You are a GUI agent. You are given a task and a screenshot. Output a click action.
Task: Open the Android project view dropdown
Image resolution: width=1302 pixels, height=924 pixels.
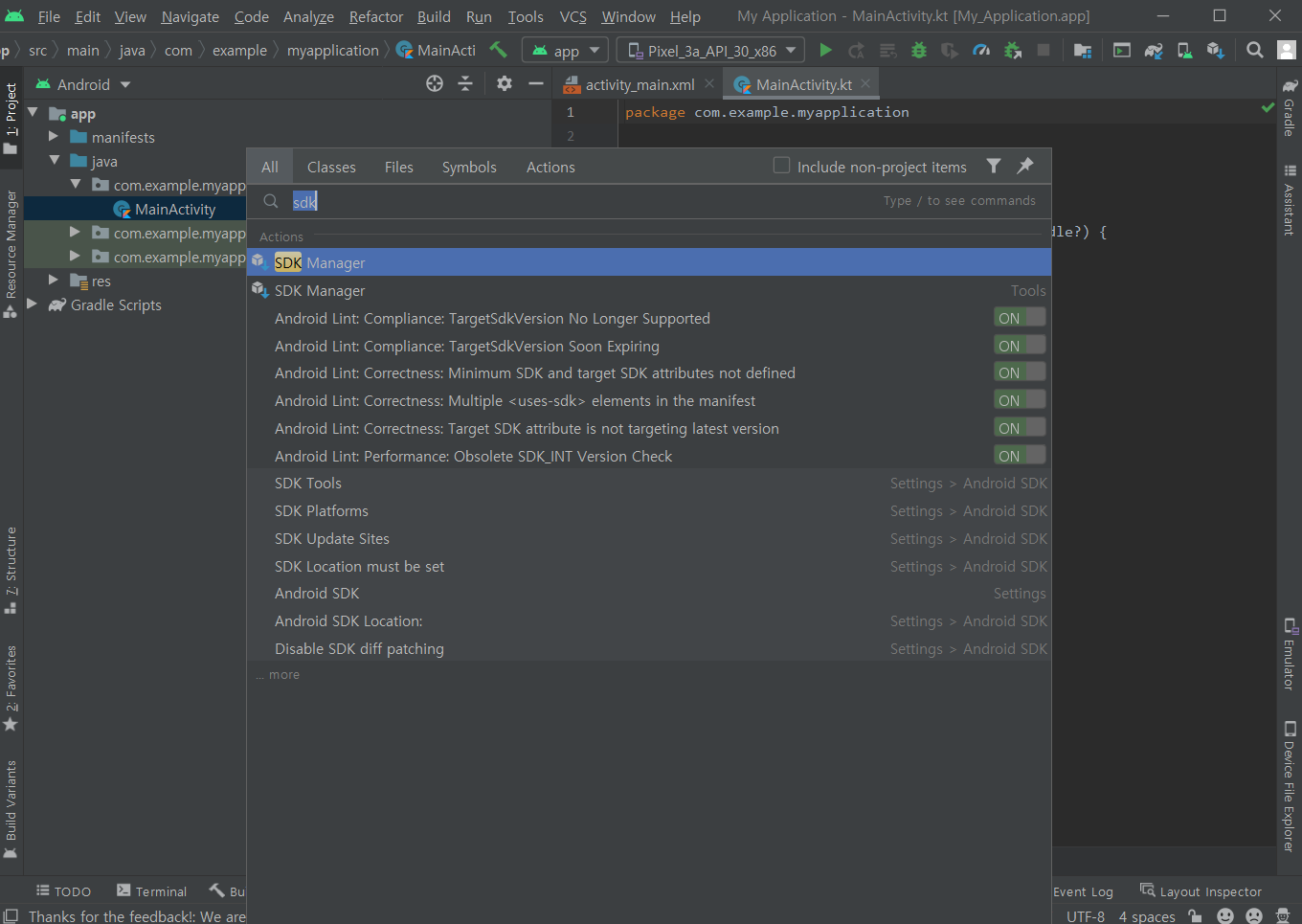[83, 84]
